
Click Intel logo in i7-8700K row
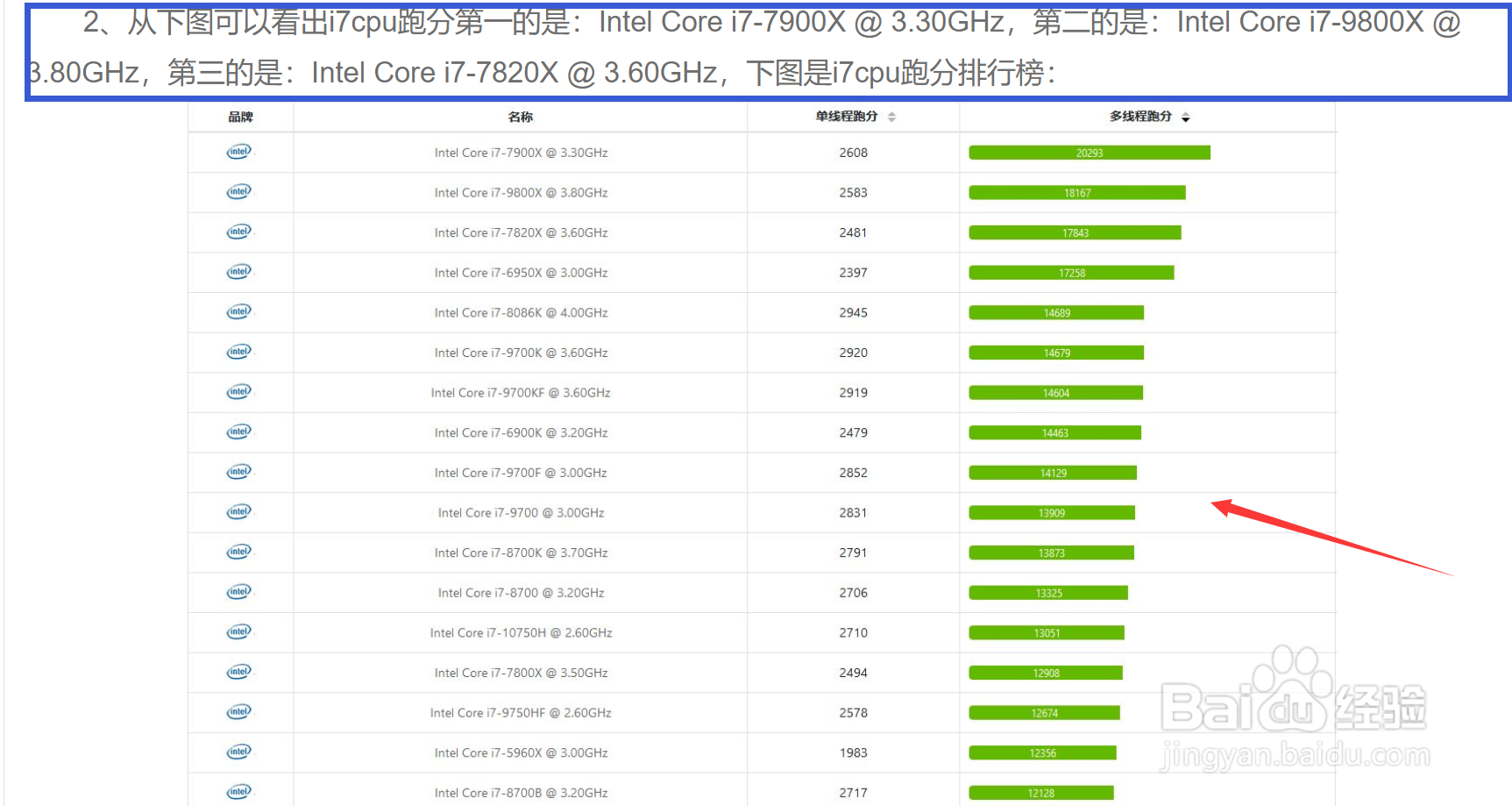coord(238,553)
